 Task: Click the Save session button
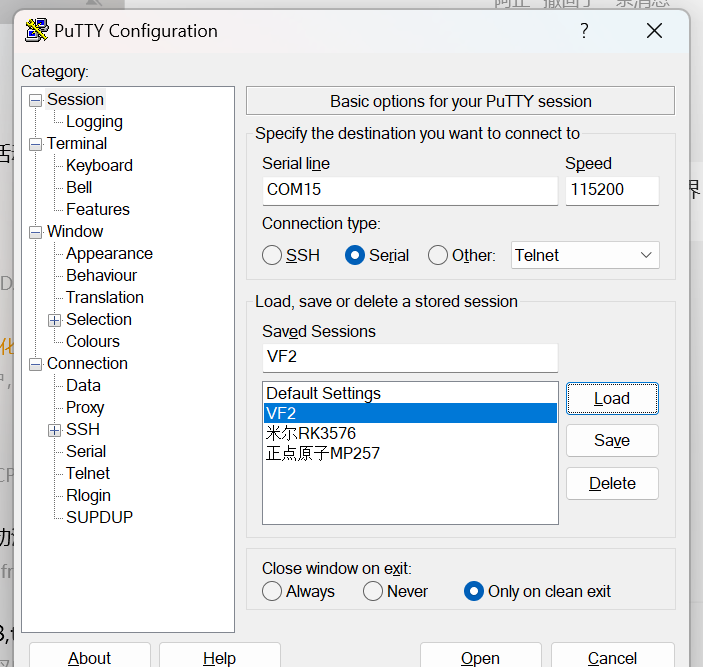tap(612, 440)
